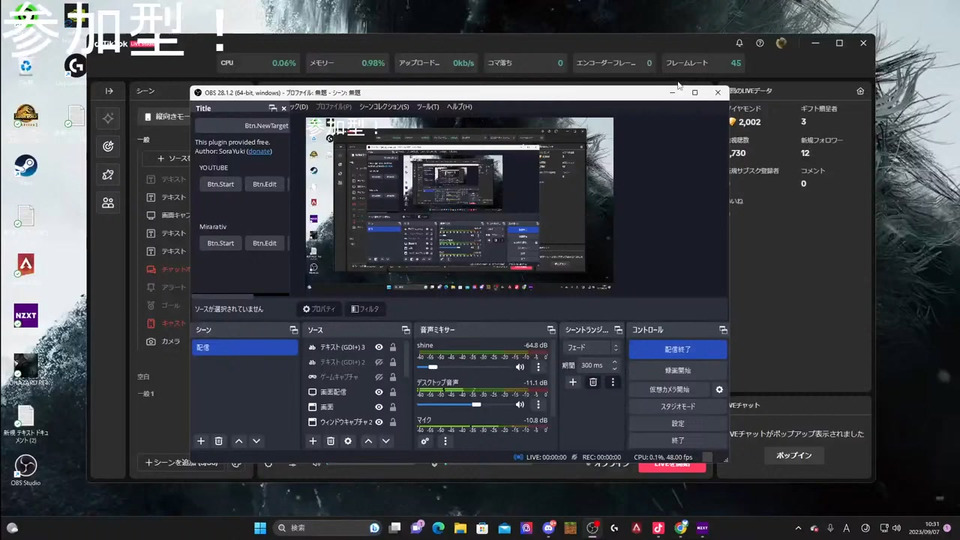Pop out the 音声ミキサー dock
The width and height of the screenshot is (960, 540).
(x=551, y=330)
